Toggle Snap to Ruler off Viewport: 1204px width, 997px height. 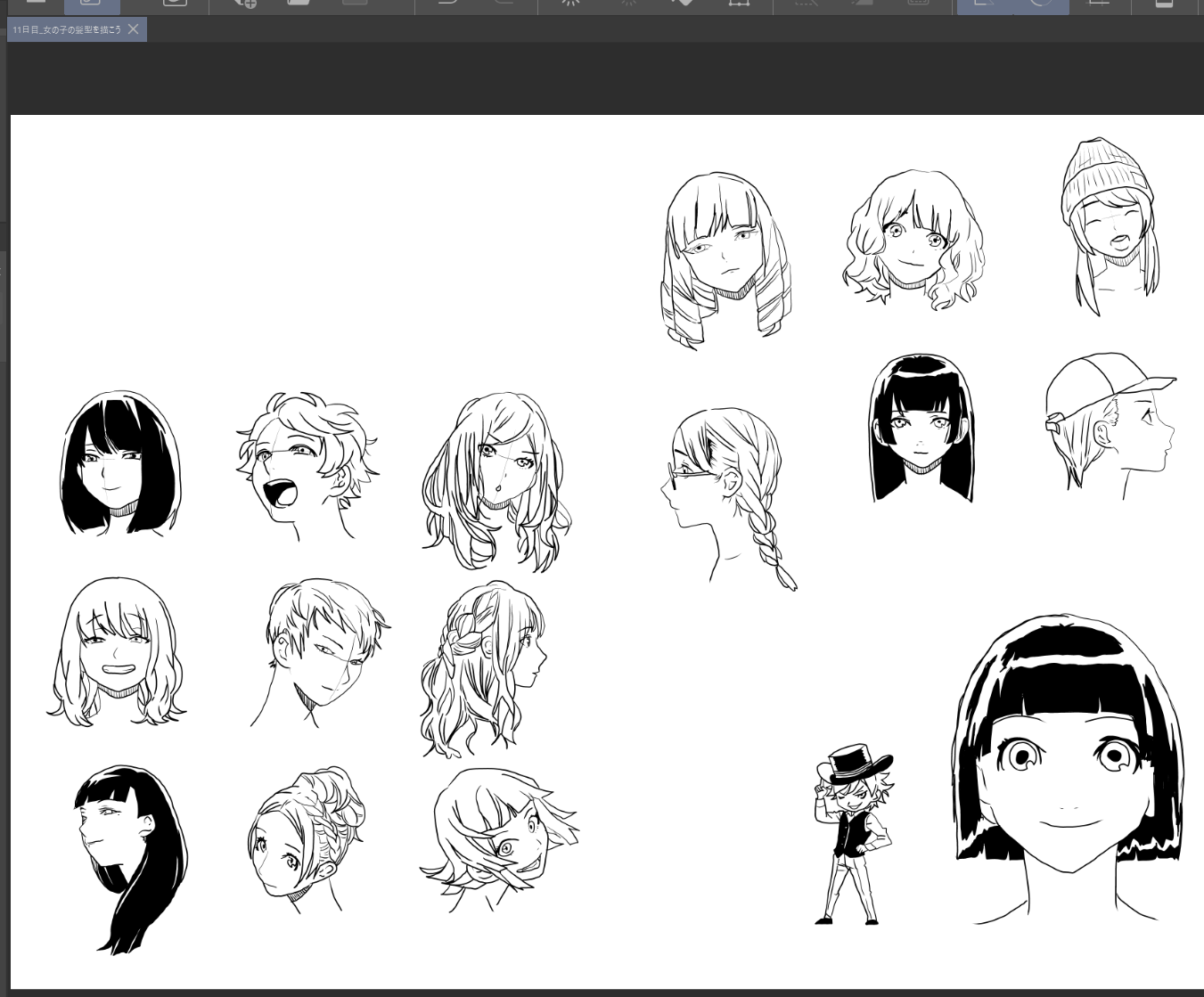(985, 4)
